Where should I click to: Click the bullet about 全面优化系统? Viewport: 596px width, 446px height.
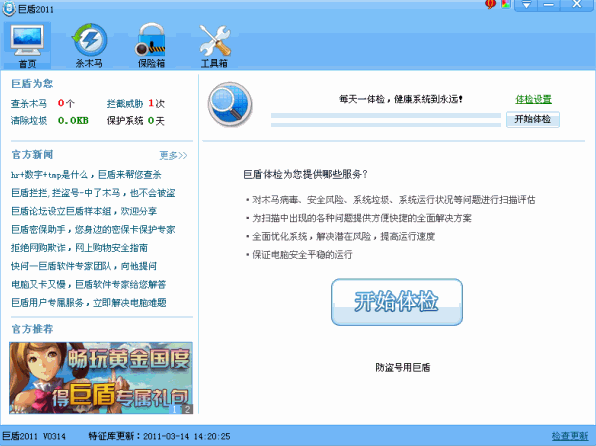[x=341, y=236]
